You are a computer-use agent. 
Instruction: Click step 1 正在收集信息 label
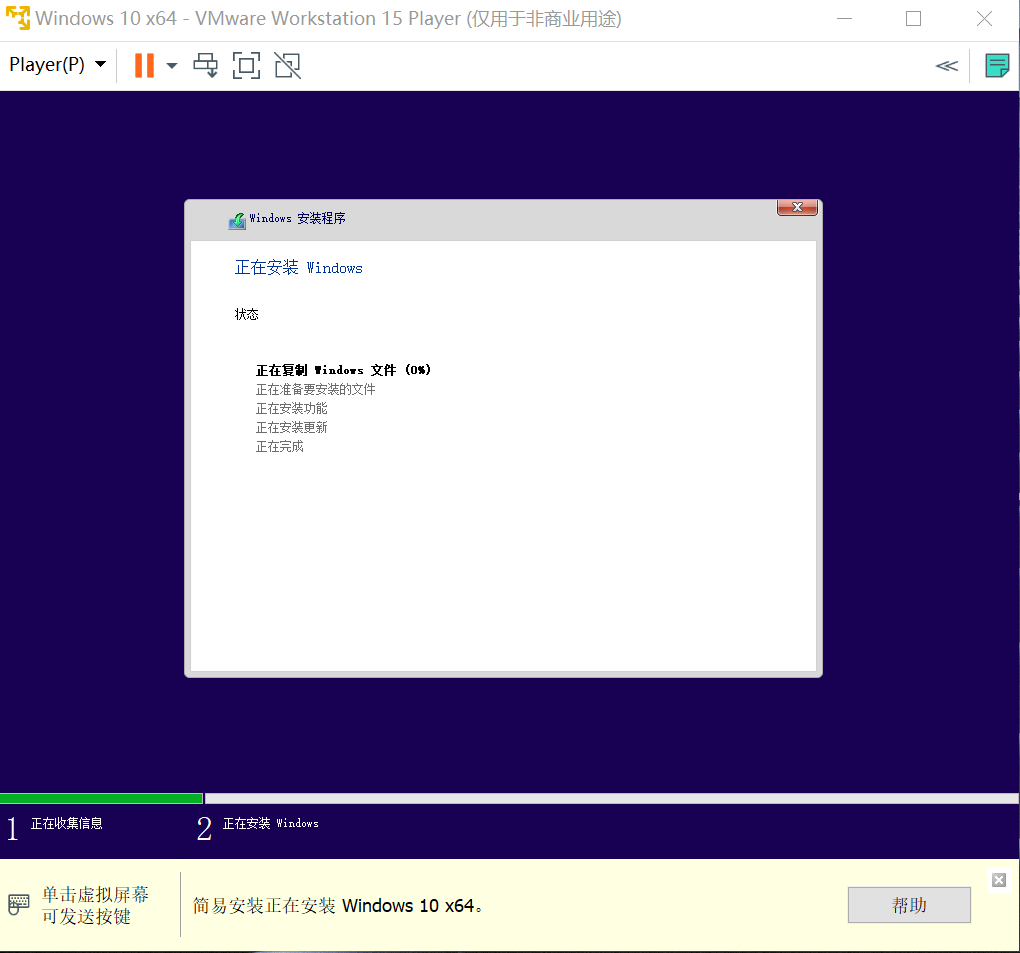66,824
